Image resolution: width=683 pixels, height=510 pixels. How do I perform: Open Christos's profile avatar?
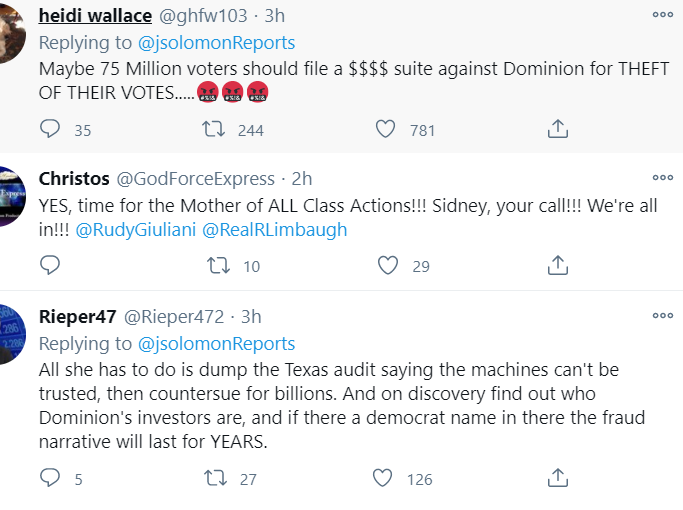click(12, 197)
